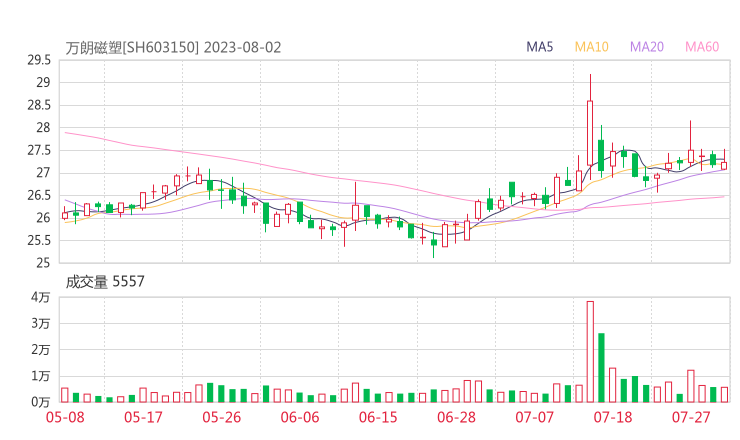Viewport: 740px width, 440px height.
Task: Select the 0万 volume axis label
Action: click(x=41, y=402)
